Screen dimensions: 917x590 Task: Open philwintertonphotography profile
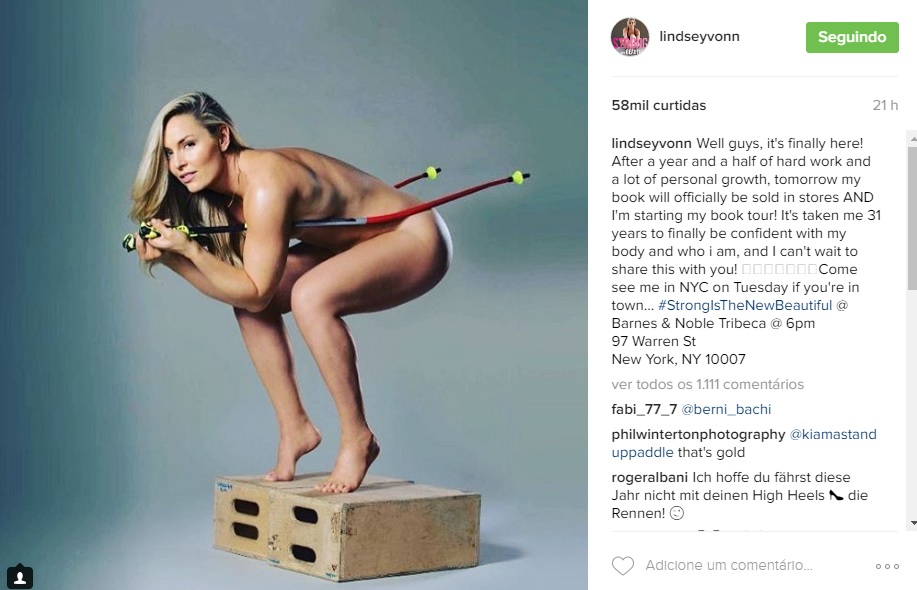pos(698,434)
